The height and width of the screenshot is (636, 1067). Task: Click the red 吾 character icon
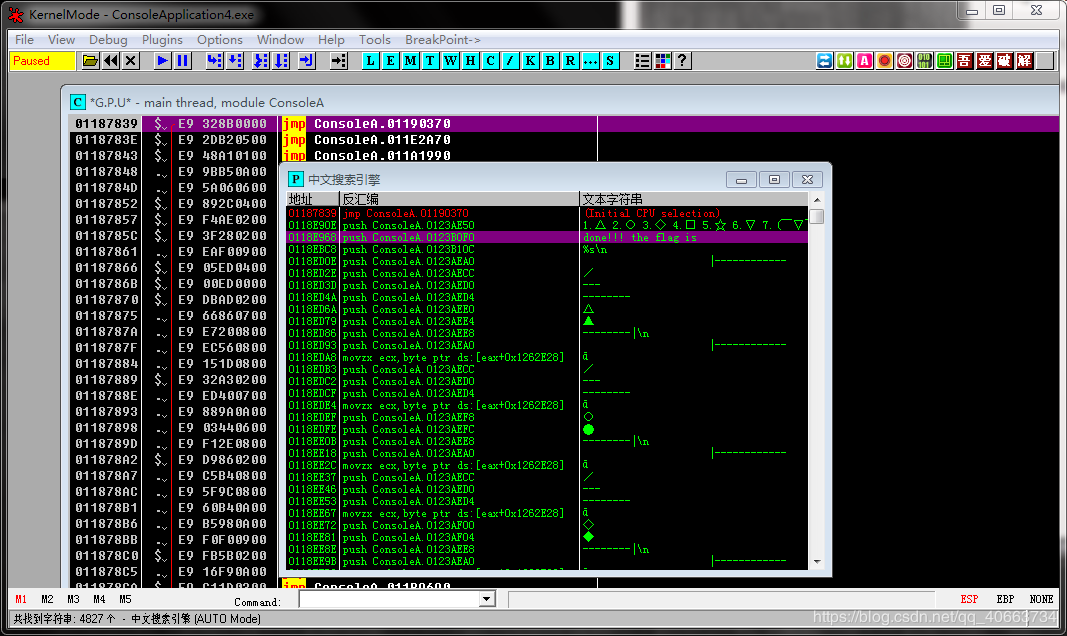coord(965,61)
